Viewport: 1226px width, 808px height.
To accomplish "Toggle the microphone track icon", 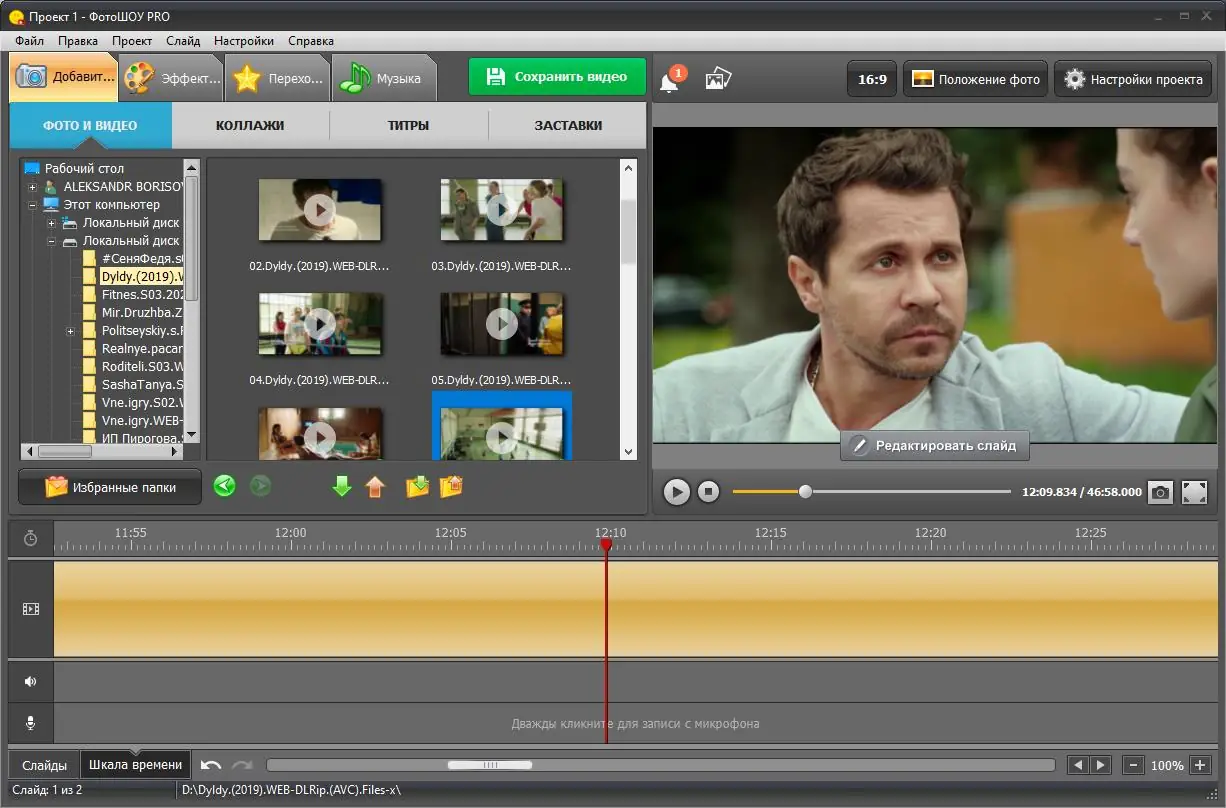I will tap(31, 722).
